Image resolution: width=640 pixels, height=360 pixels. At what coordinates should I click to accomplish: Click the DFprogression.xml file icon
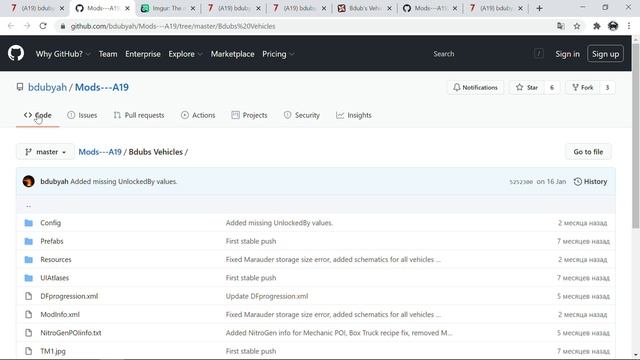tap(29, 296)
